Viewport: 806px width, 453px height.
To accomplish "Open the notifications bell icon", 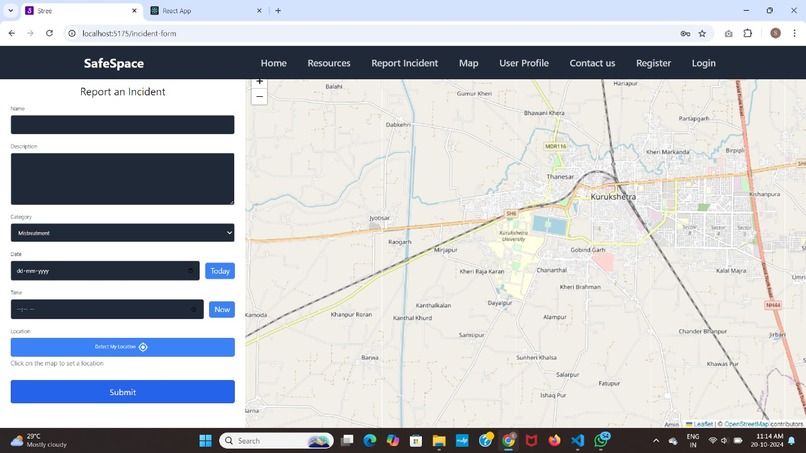I will [x=792, y=441].
